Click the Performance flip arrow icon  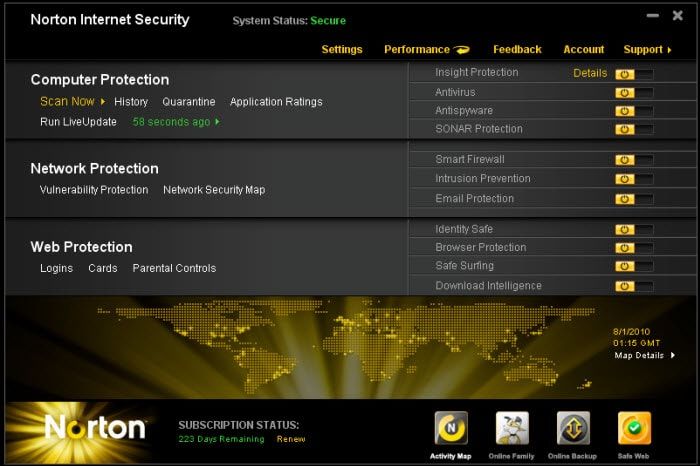click(x=462, y=50)
